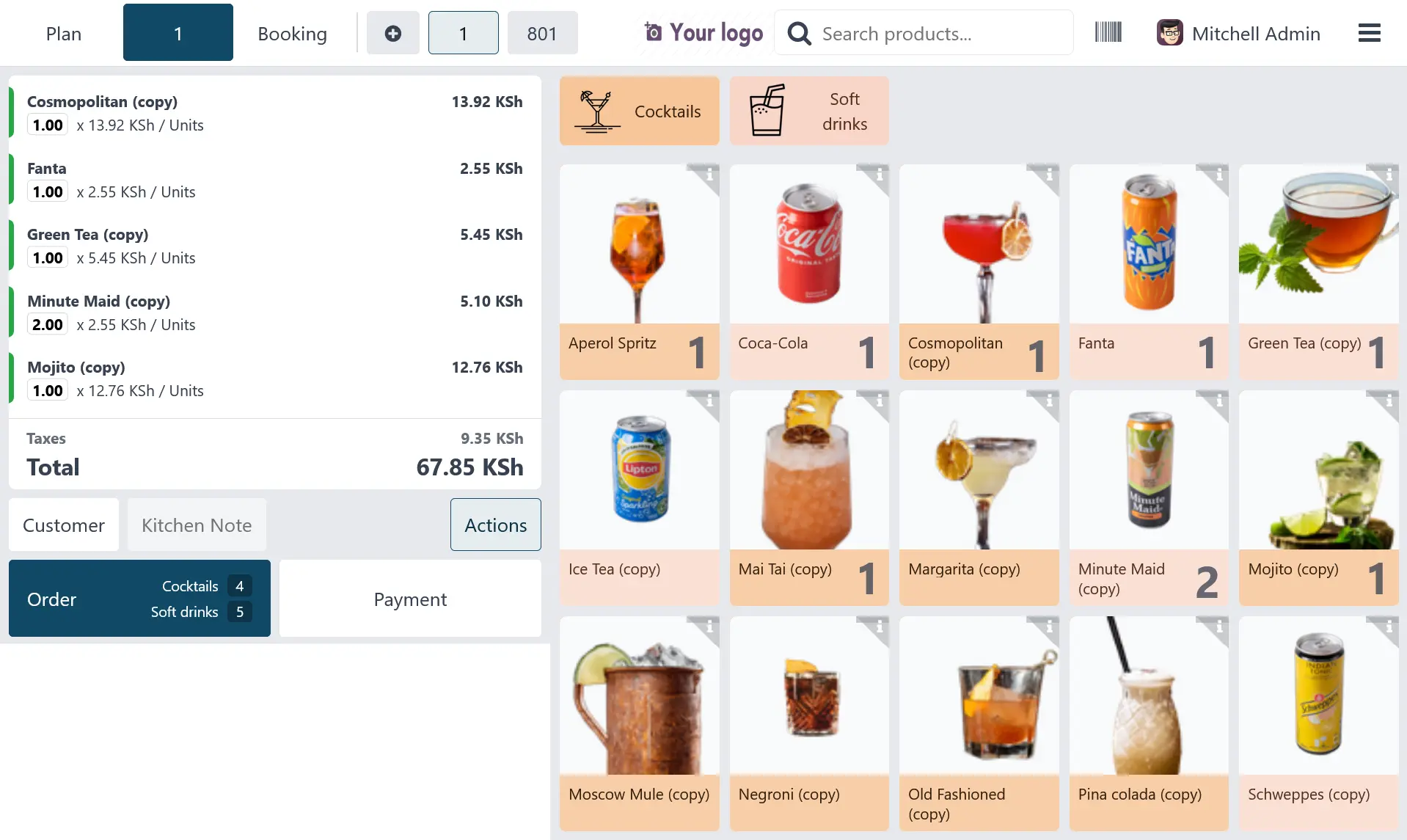The image size is (1407, 840).
Task: Open the Actions menu
Action: click(495, 525)
